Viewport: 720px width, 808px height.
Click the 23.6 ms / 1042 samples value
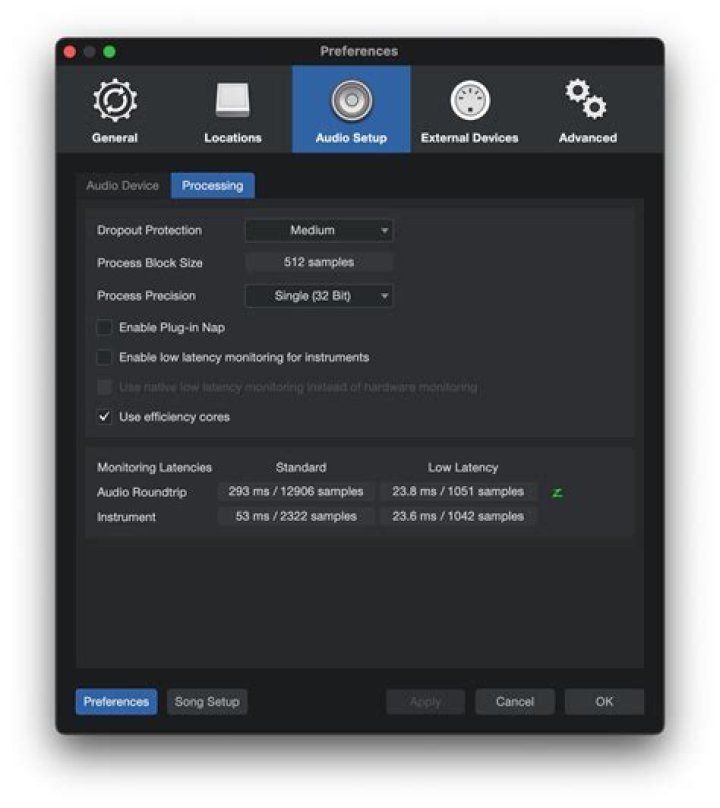click(458, 516)
